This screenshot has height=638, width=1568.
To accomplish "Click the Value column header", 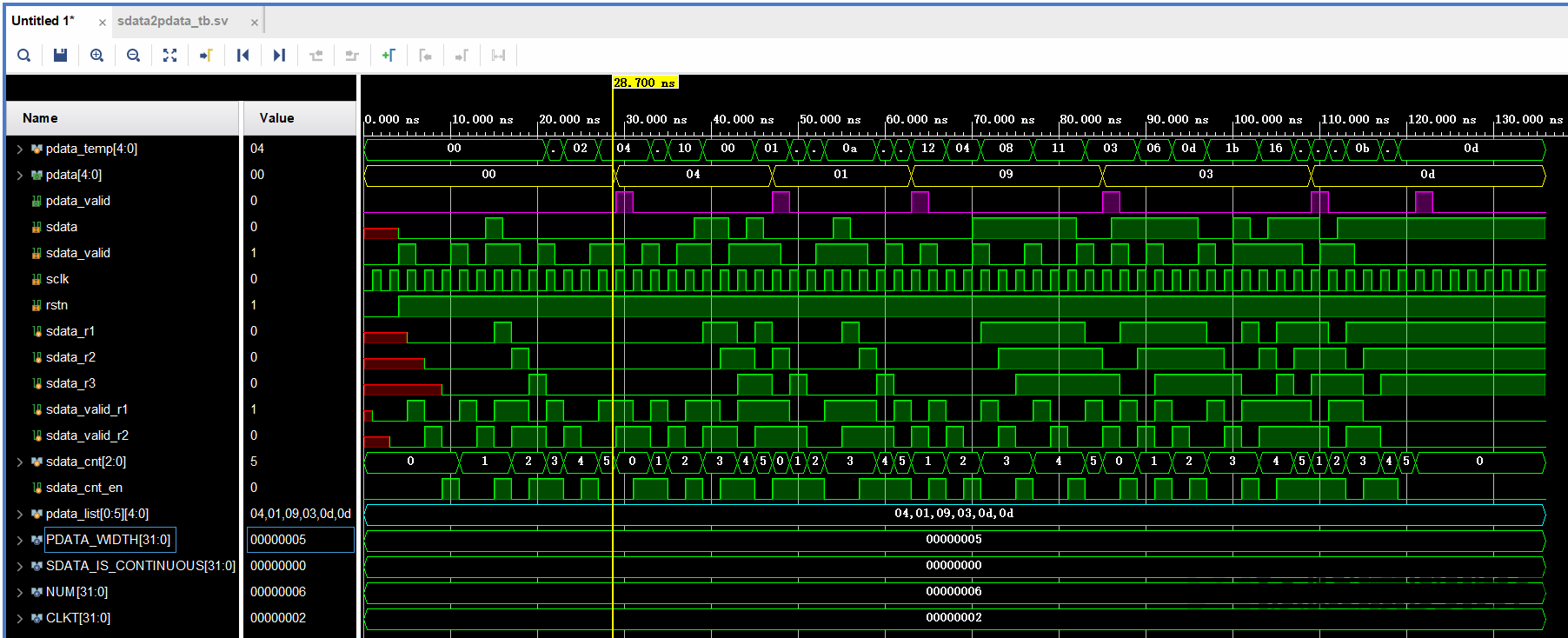I will click(x=299, y=118).
